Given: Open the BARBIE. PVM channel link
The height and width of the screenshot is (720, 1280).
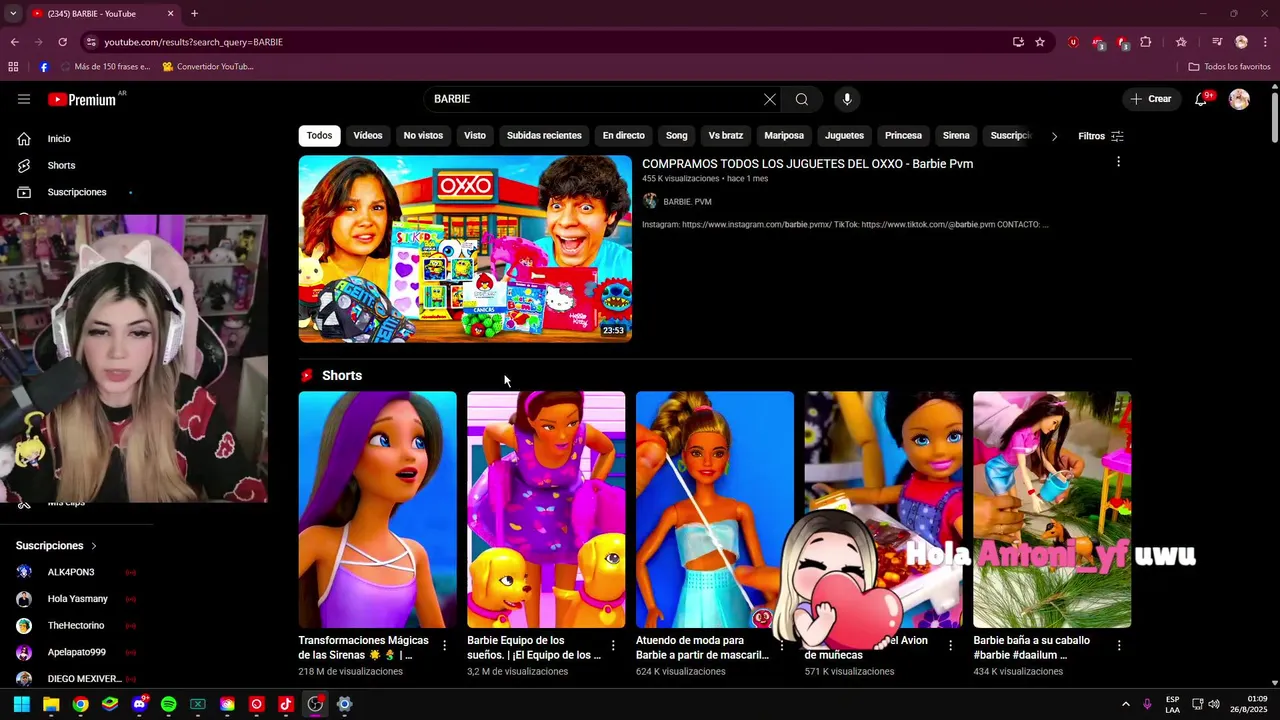Looking at the screenshot, I should pyautogui.click(x=687, y=202).
